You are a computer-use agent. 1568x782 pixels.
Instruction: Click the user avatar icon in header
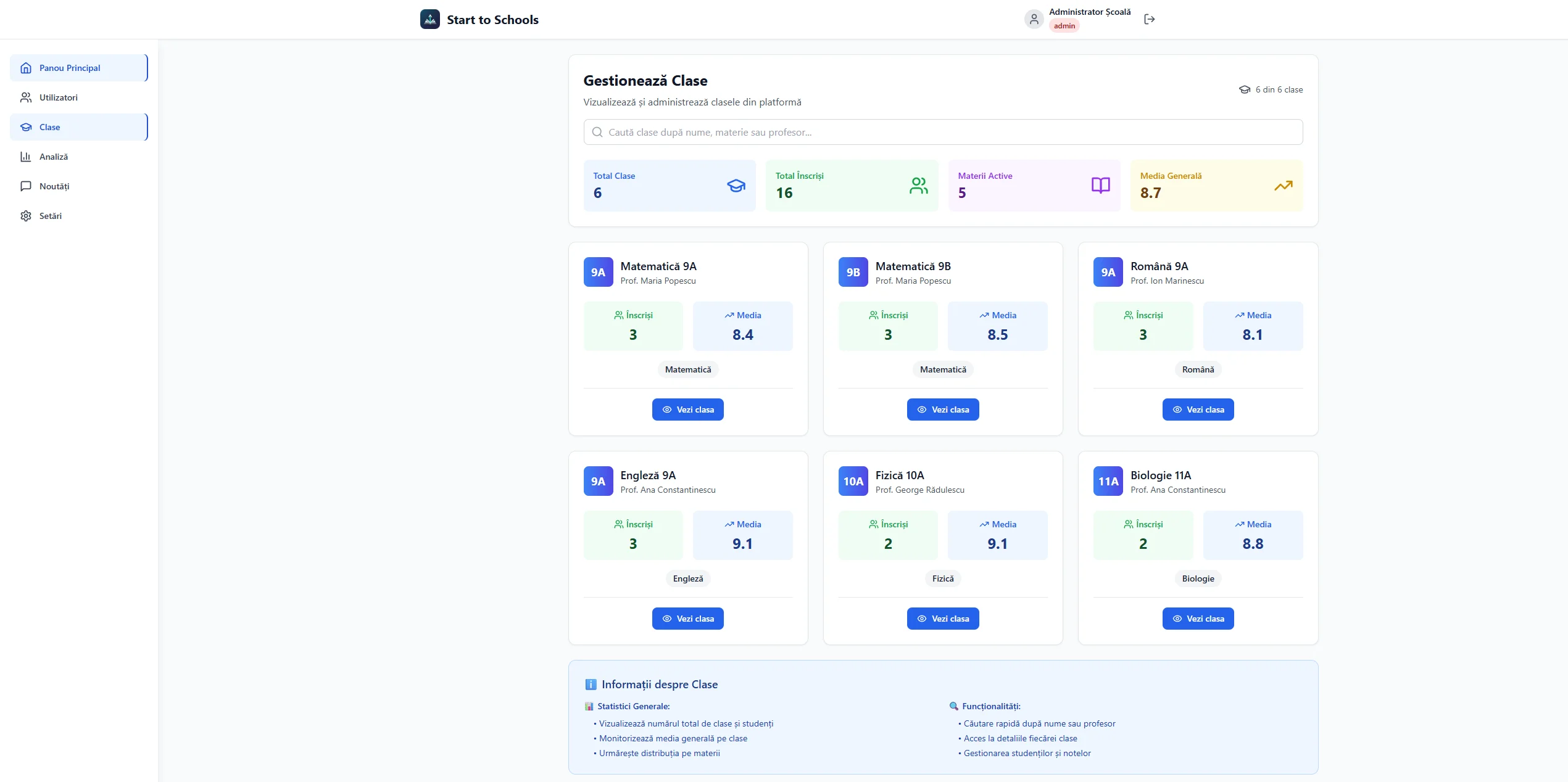pos(1034,19)
